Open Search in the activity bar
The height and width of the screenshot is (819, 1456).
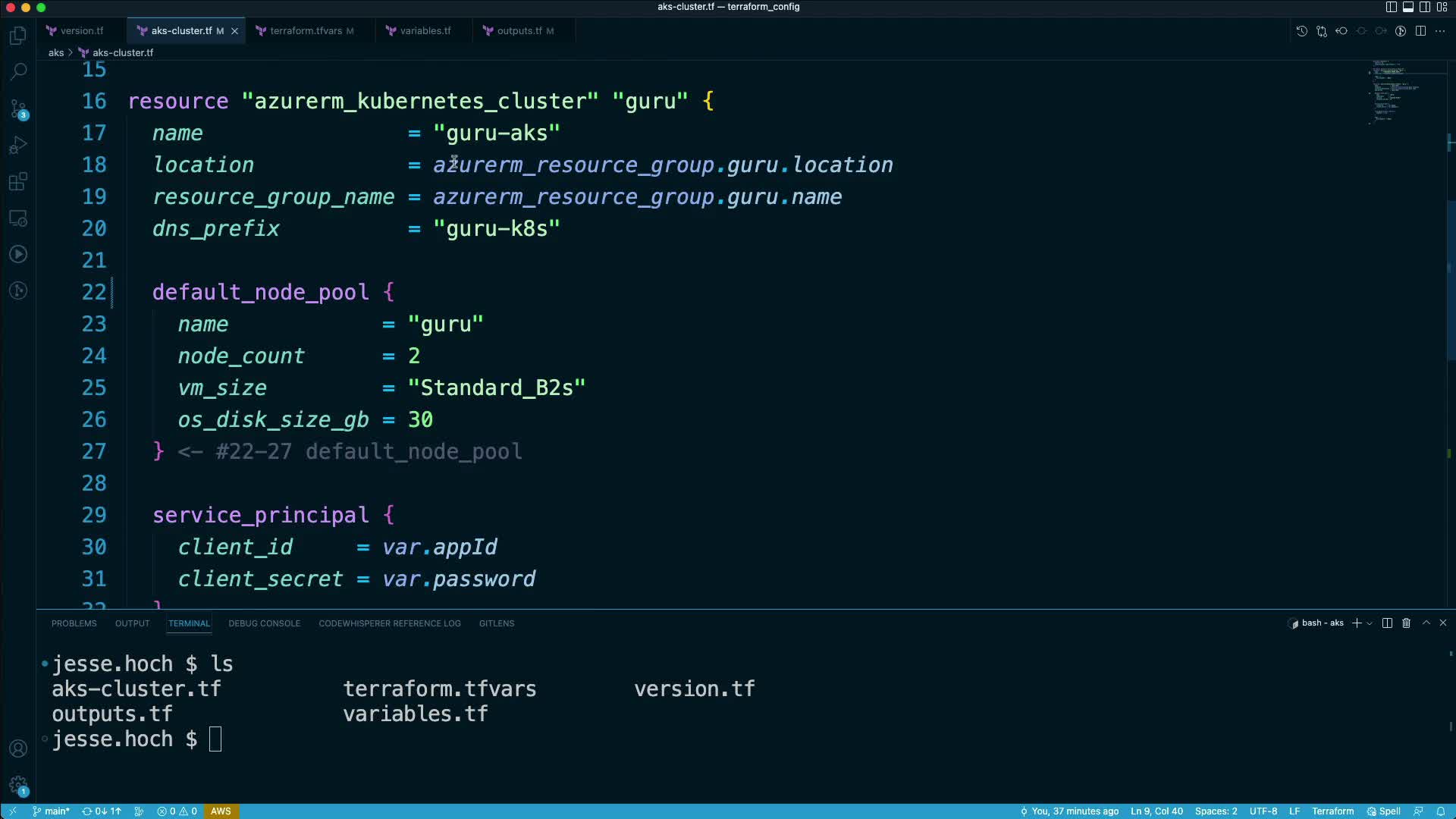click(18, 72)
